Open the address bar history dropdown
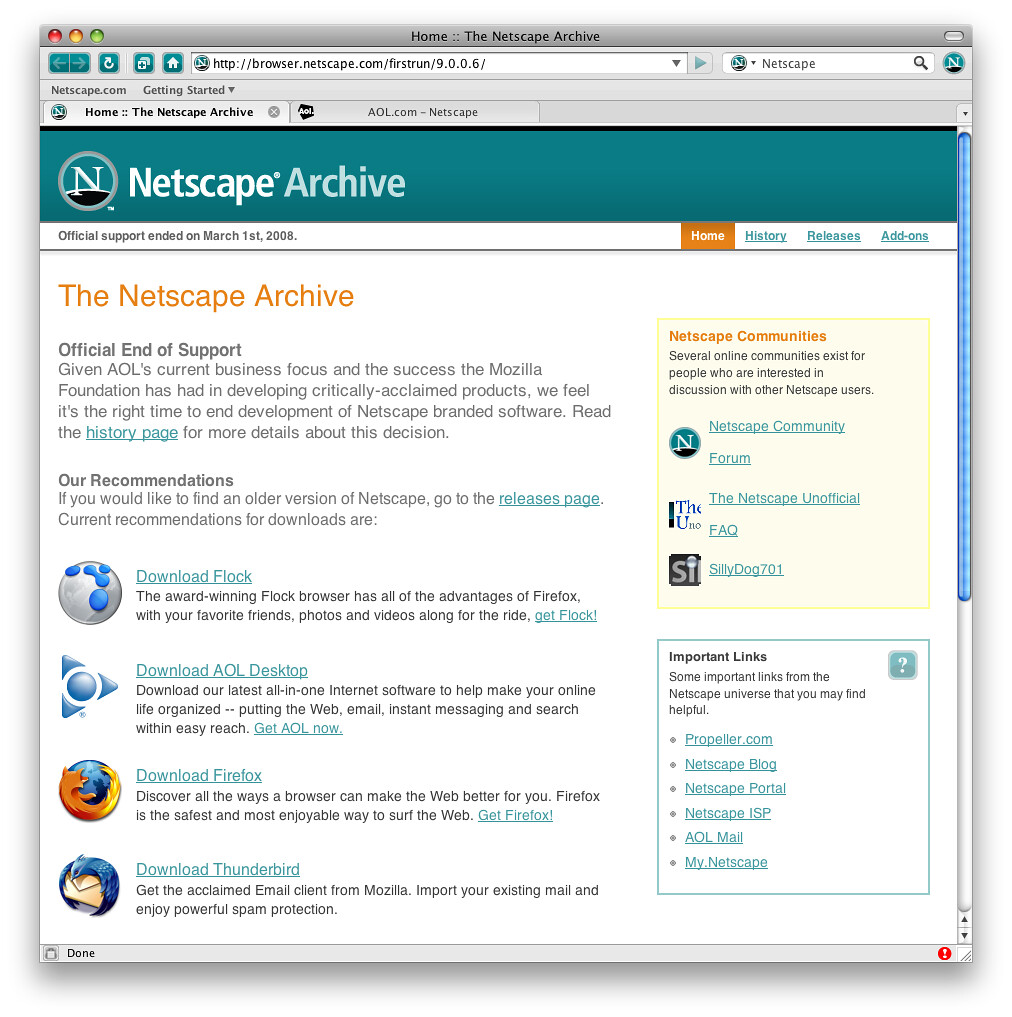The height and width of the screenshot is (1017, 1012). [x=676, y=62]
